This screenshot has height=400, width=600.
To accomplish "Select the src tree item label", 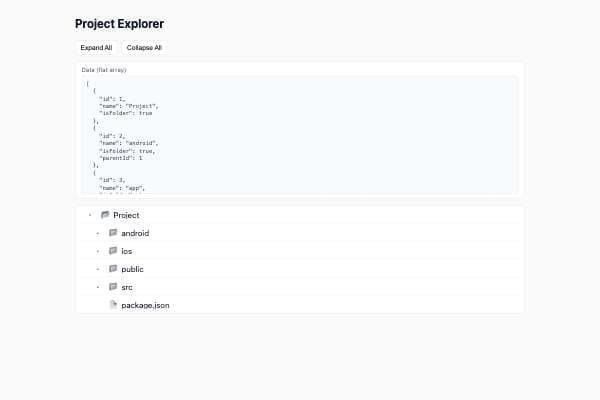I will (x=127, y=287).
